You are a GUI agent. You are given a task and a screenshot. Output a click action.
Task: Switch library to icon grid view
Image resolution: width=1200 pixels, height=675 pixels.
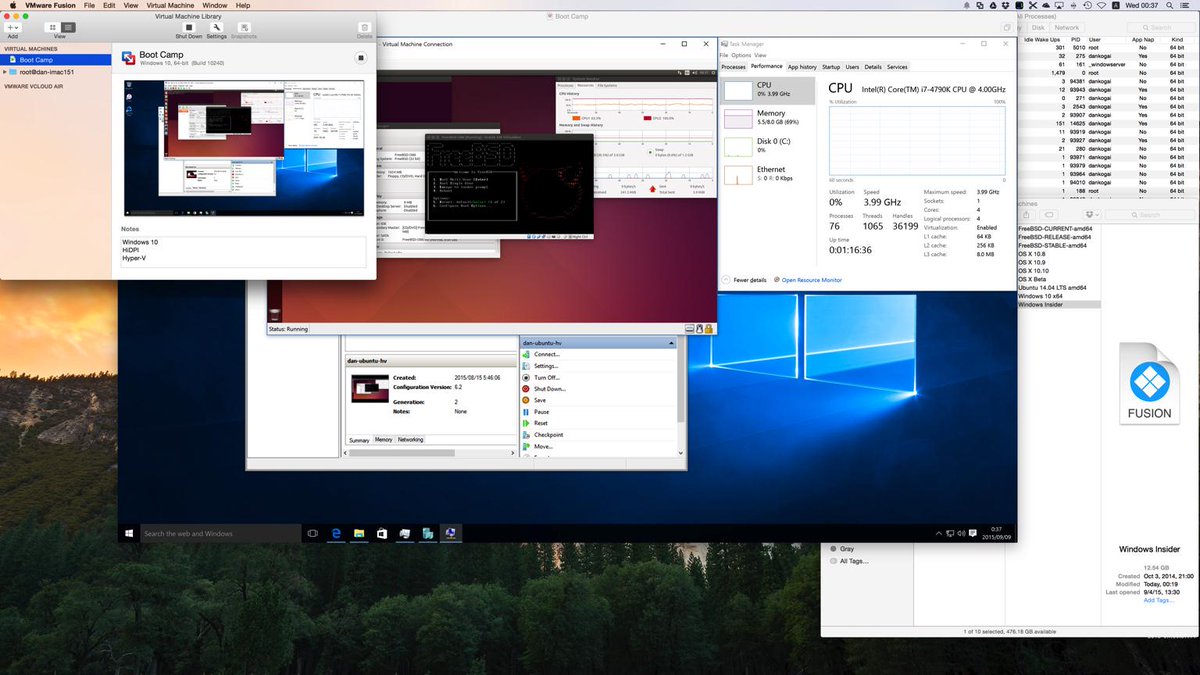pyautogui.click(x=54, y=27)
